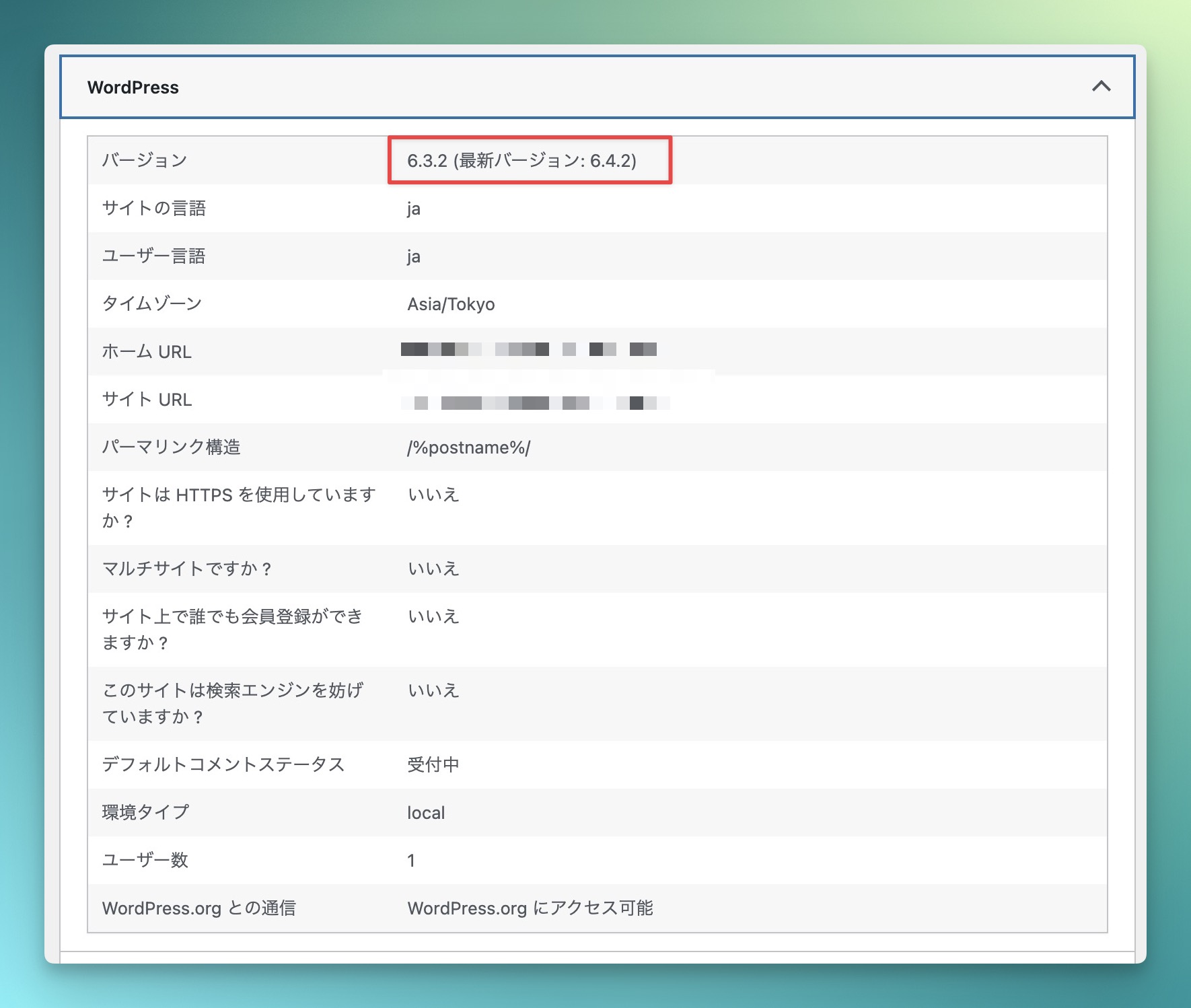Click the 環境タイプ label
Image resolution: width=1191 pixels, height=1008 pixels.
145,812
